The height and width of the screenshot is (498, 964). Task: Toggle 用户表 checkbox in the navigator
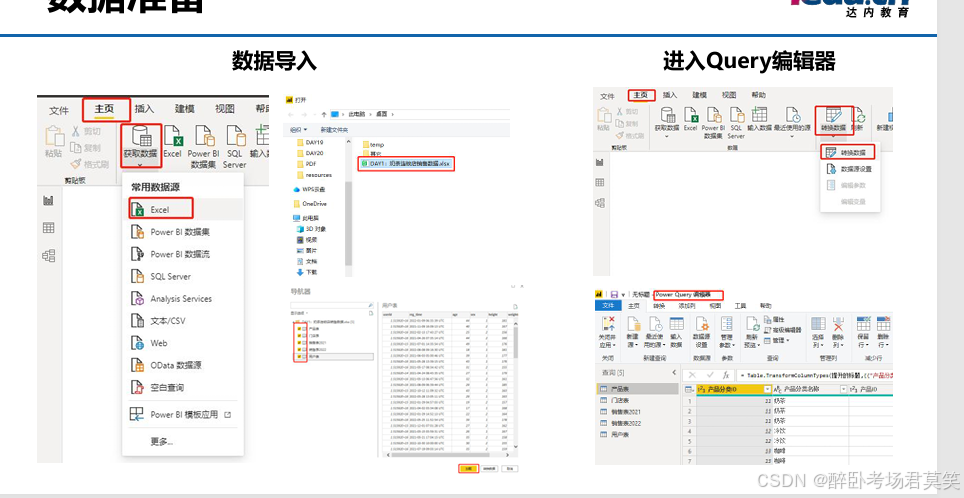(299, 357)
